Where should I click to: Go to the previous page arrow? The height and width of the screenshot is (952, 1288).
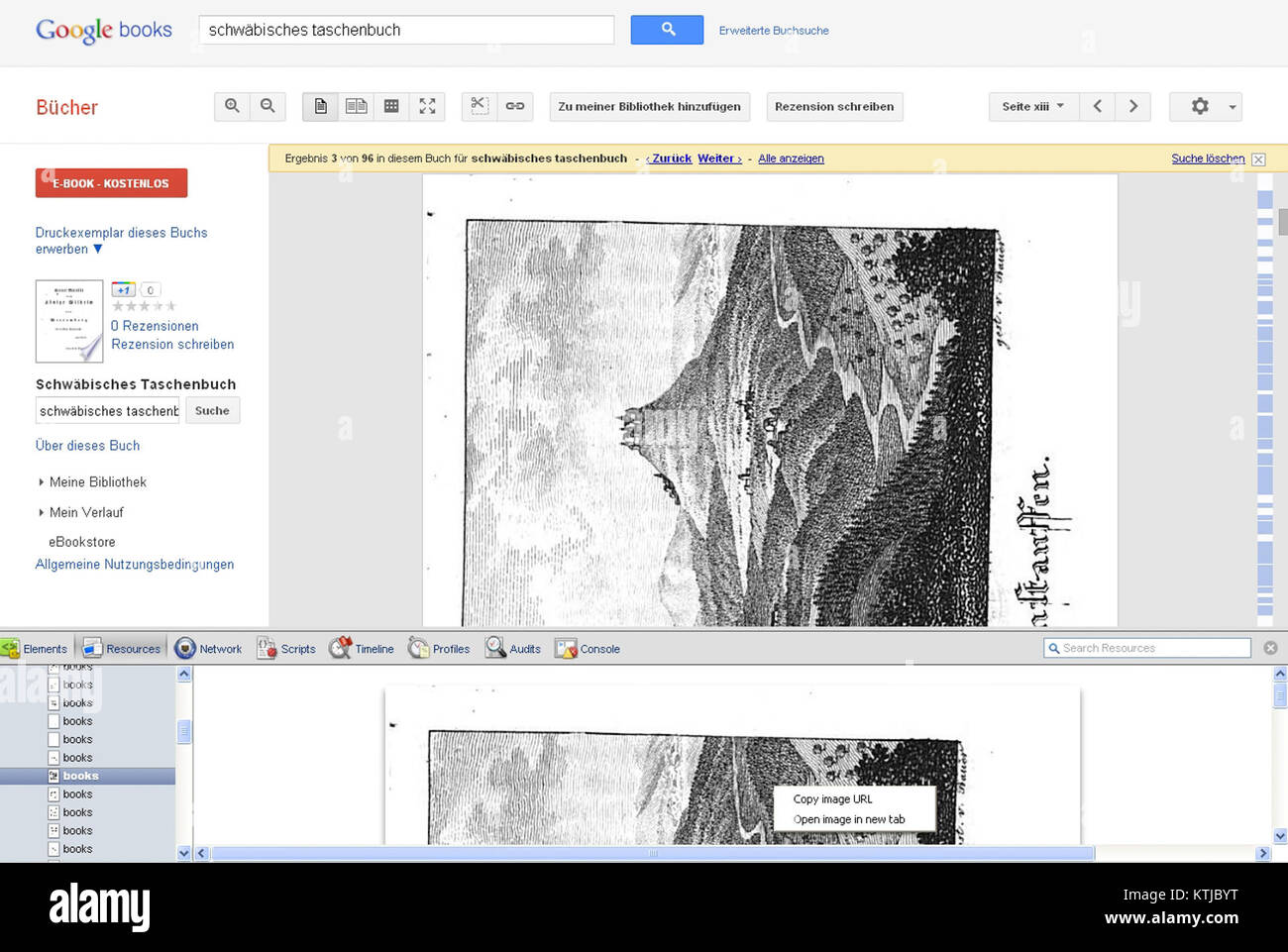pos(1097,106)
